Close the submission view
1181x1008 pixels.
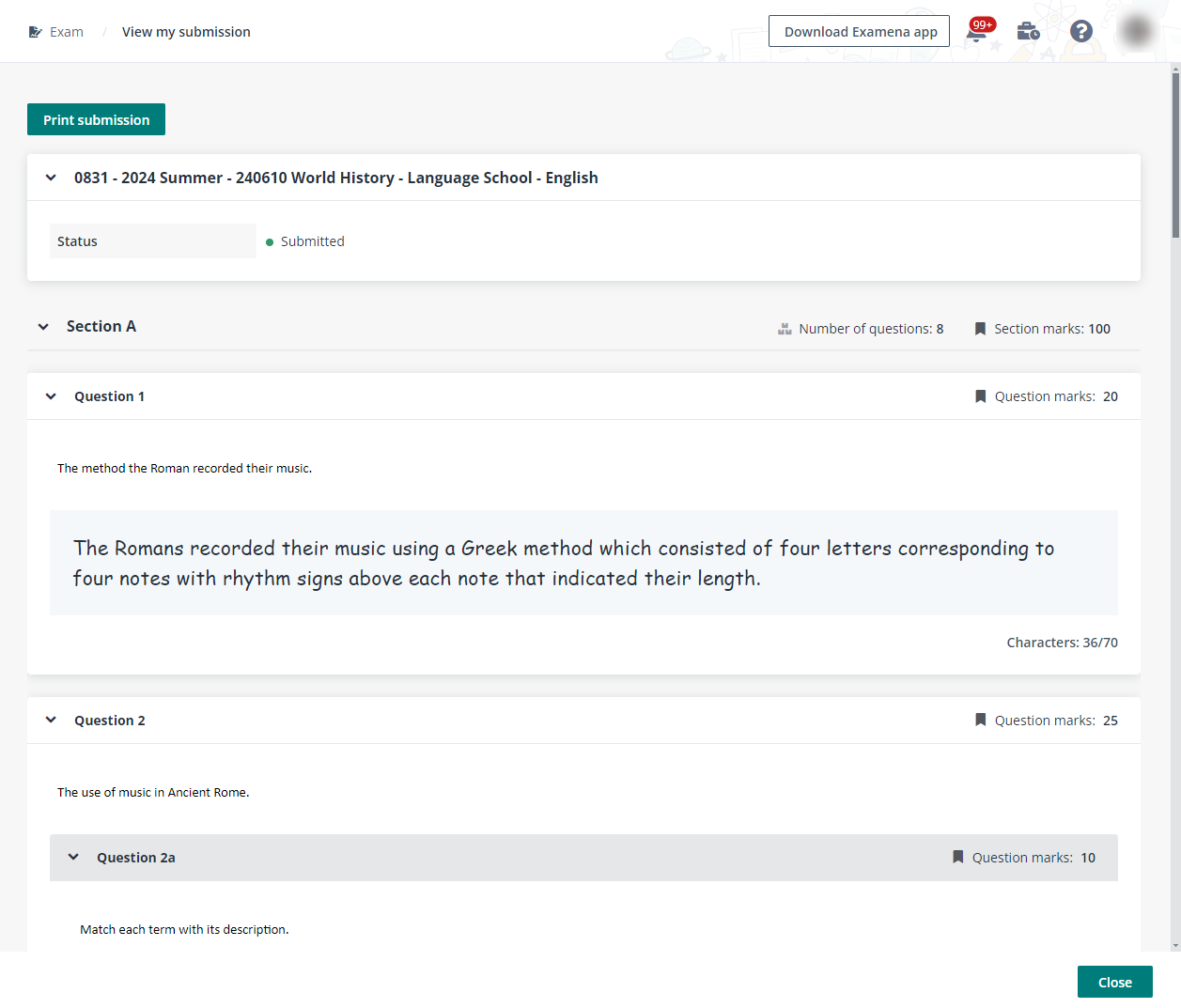[1114, 983]
